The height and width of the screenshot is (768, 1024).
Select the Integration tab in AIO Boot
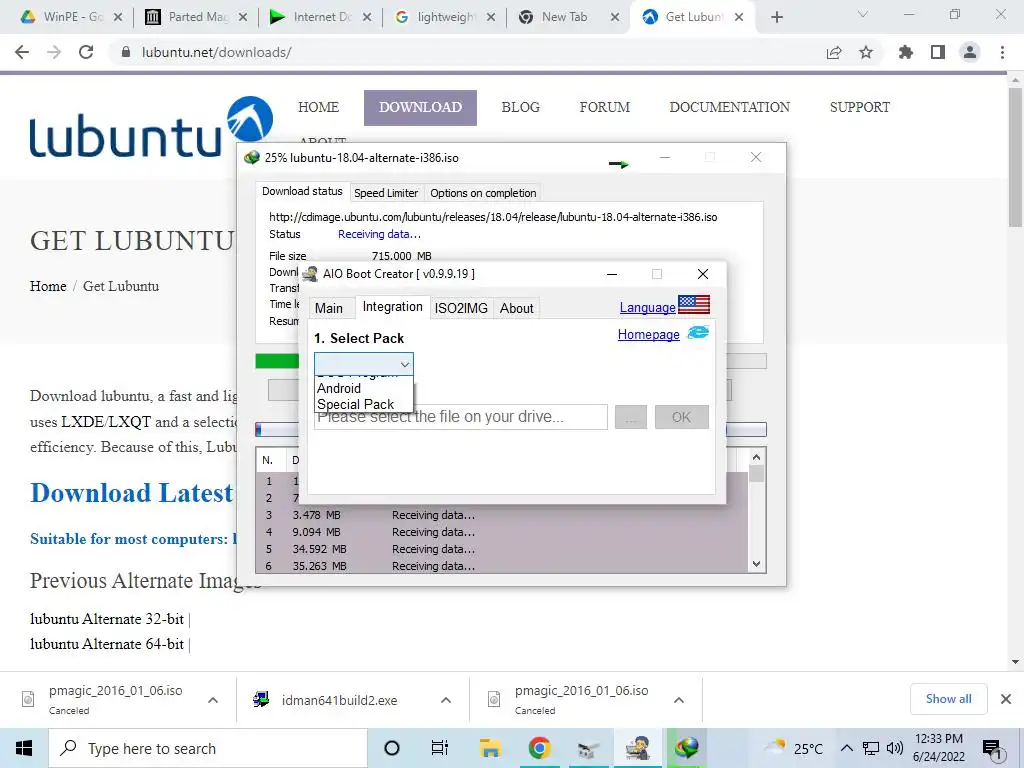[x=392, y=306]
